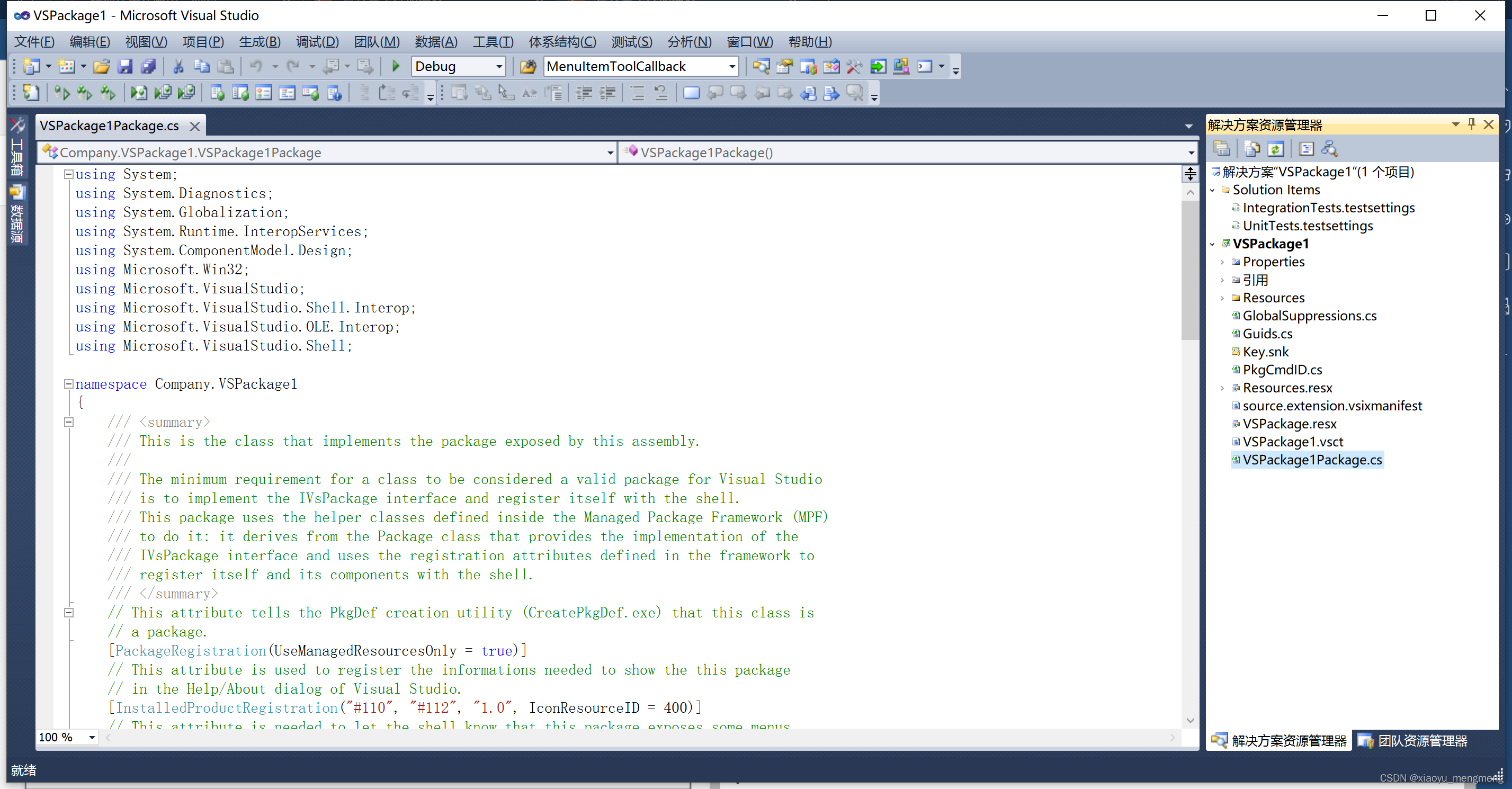Collapse the namespace Company.VSPackage1 outline box
The height and width of the screenshot is (789, 1512).
(x=69, y=384)
